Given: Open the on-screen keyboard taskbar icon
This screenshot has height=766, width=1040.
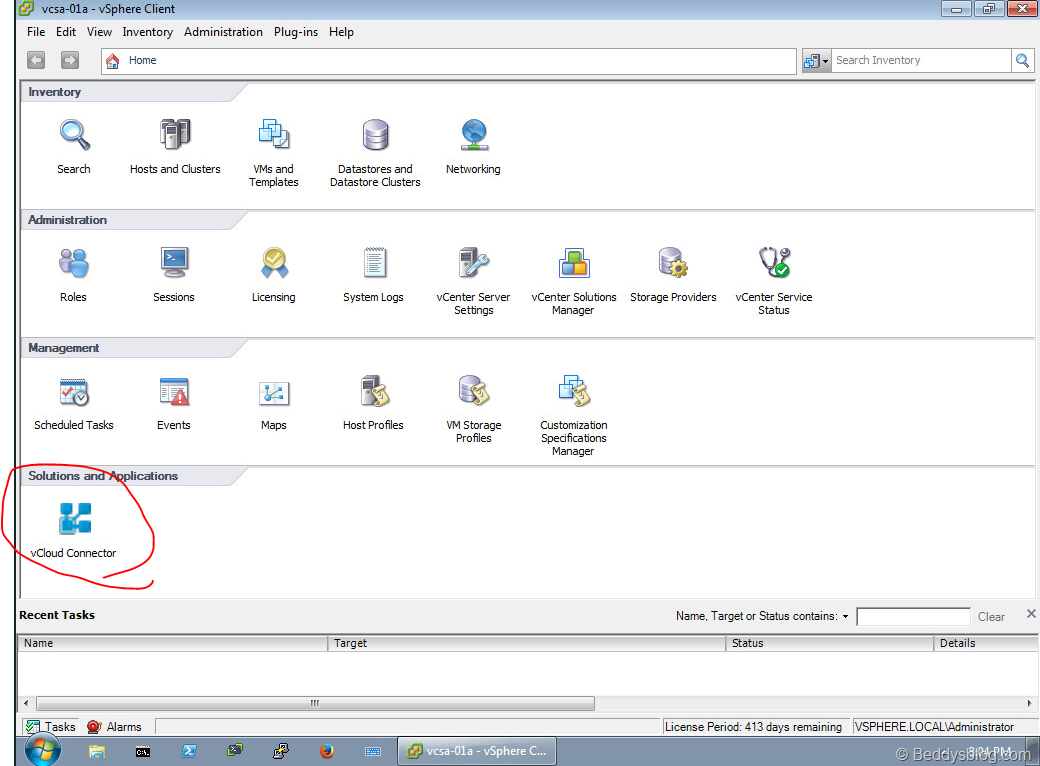Looking at the screenshot, I should point(373,751).
